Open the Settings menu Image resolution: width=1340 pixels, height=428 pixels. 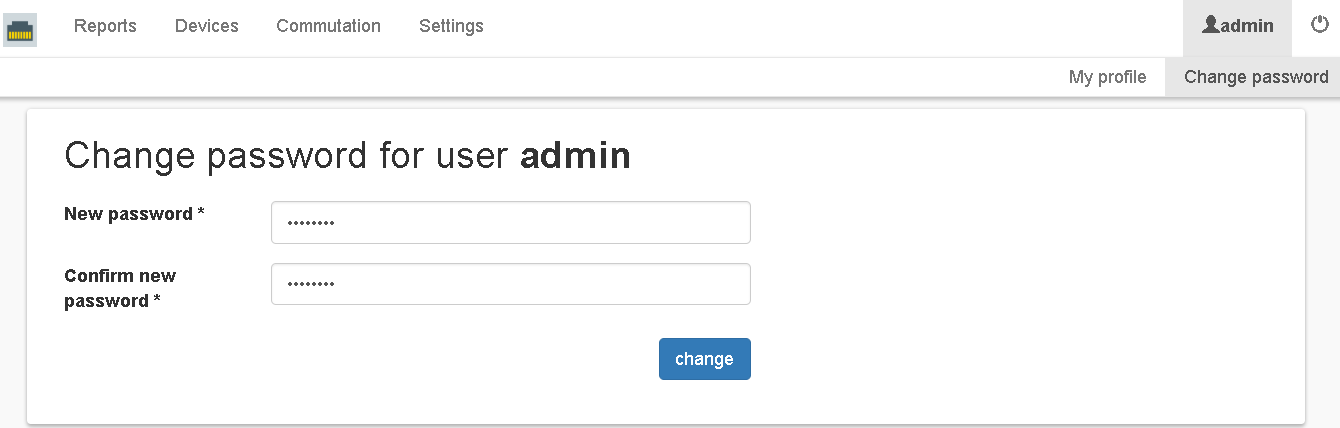(451, 26)
